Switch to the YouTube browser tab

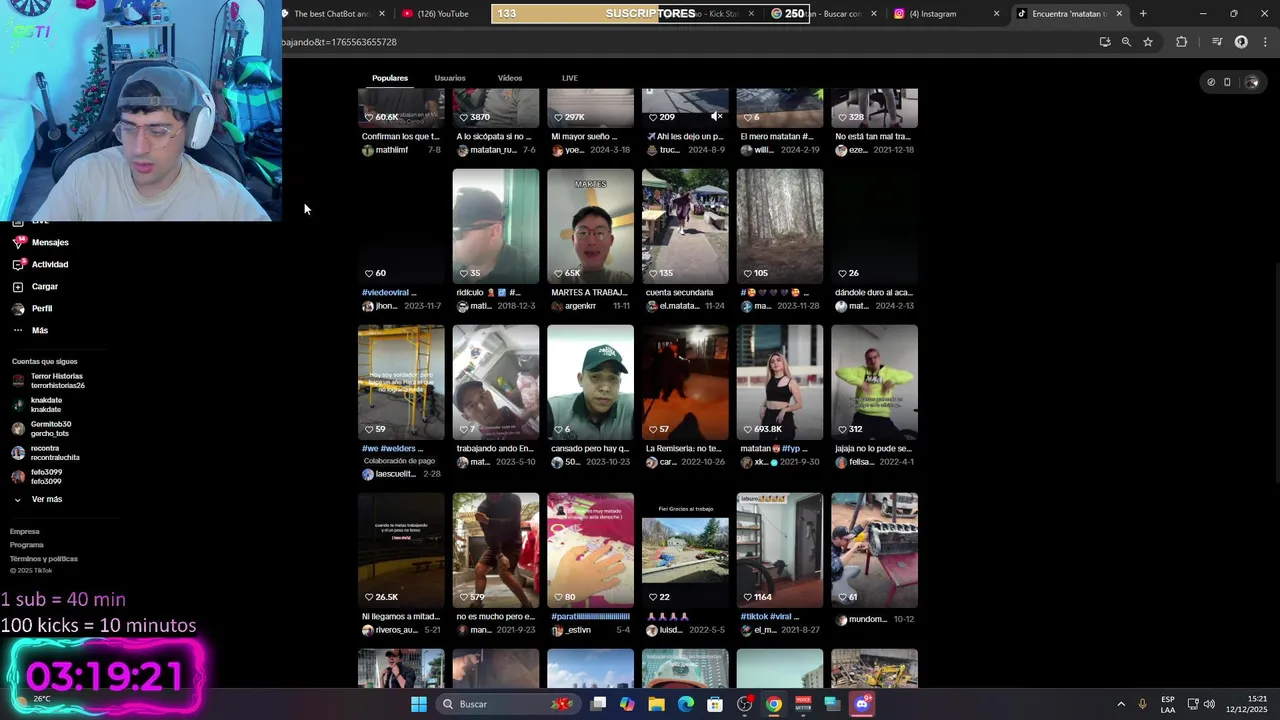(x=435, y=14)
